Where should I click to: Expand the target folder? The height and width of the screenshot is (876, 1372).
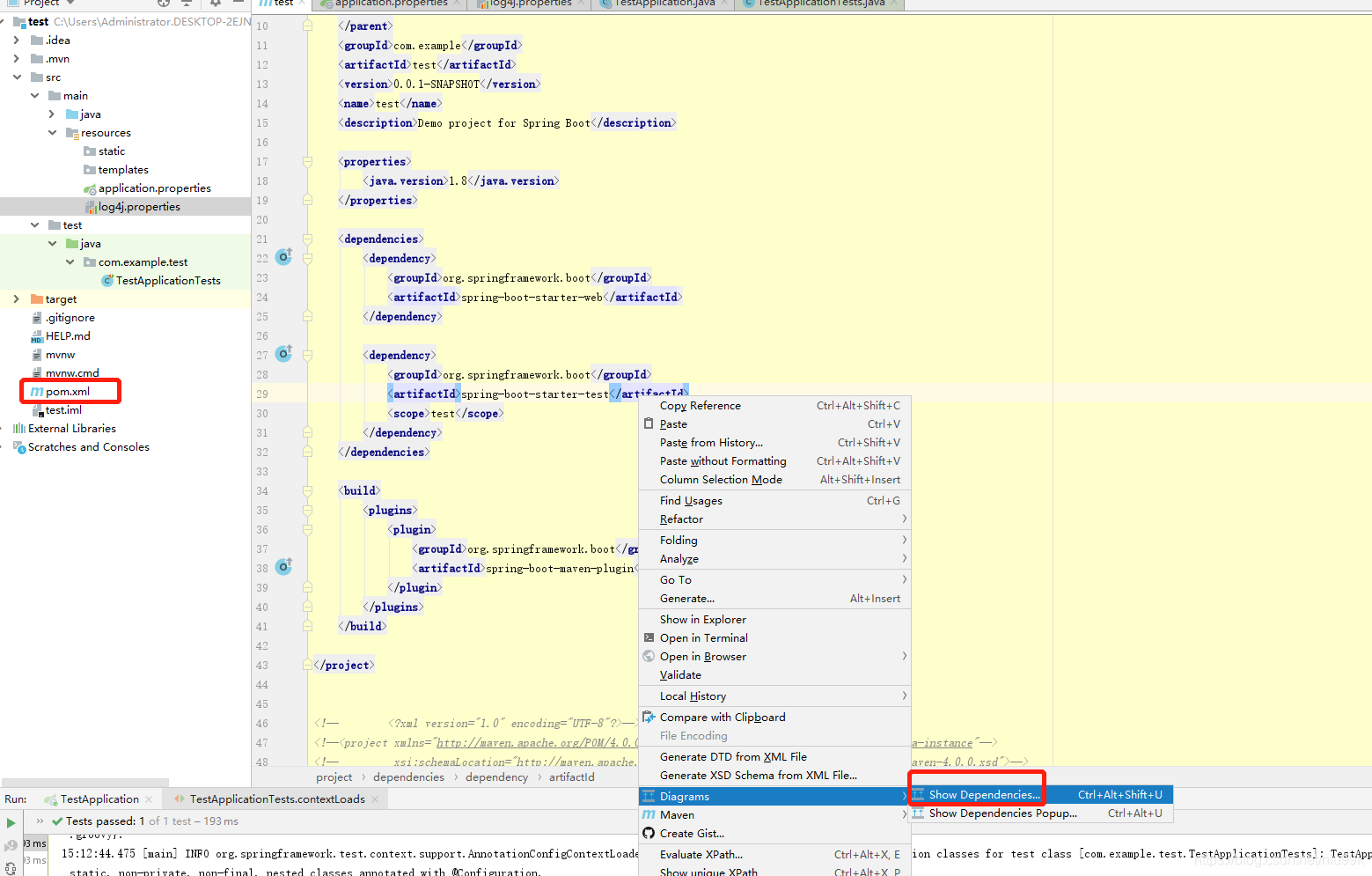click(17, 299)
